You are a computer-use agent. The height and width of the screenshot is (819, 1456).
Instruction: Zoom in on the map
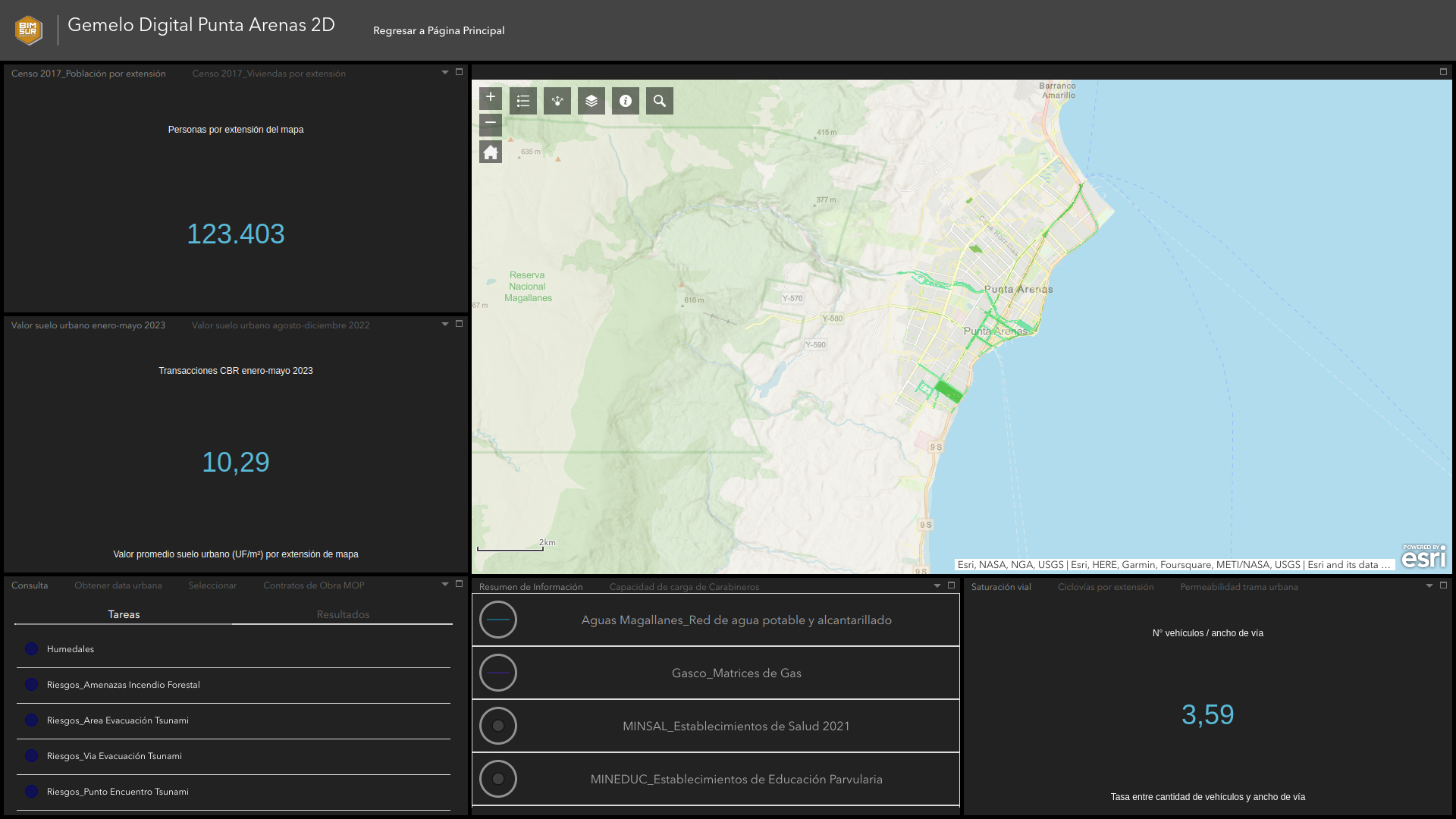(x=491, y=97)
